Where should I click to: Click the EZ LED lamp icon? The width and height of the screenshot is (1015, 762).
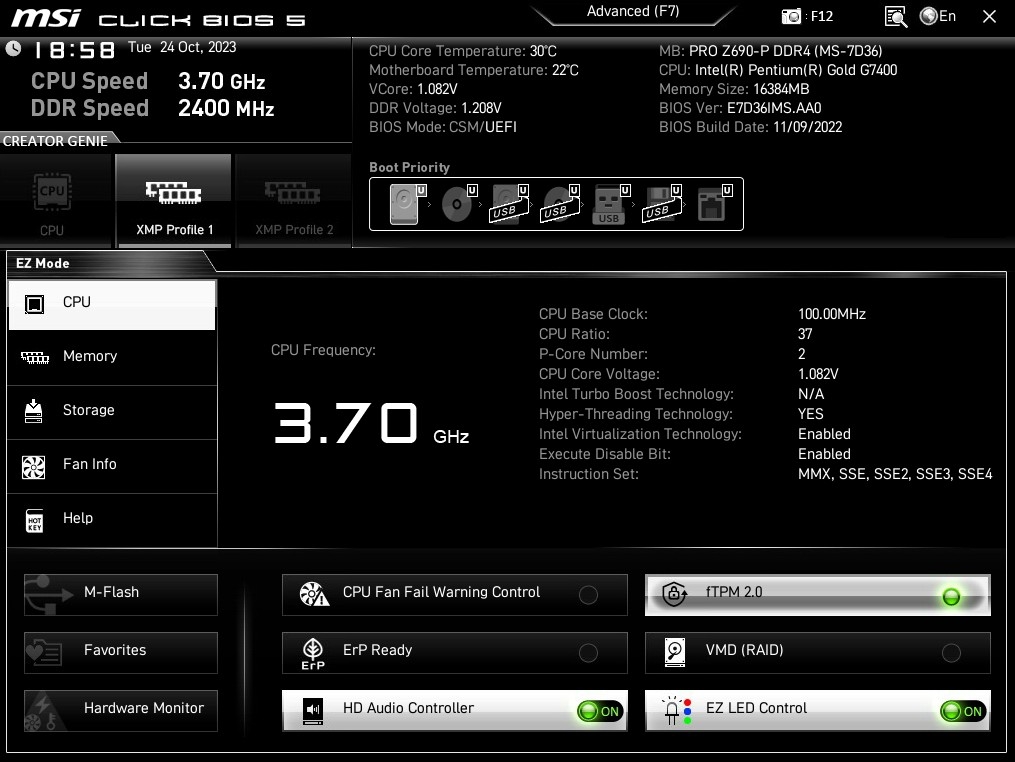point(677,710)
